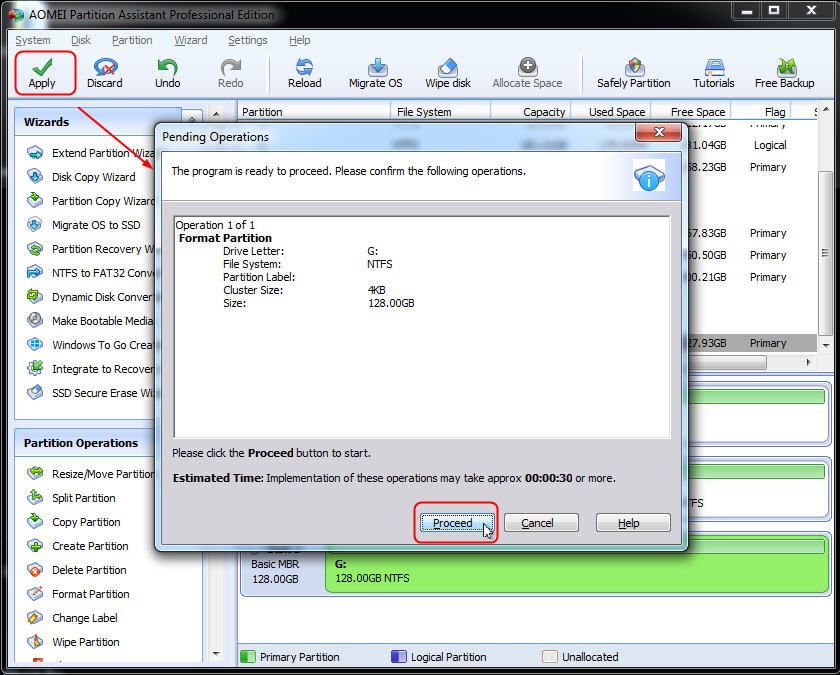Click Free Backup toolbar icon
The image size is (840, 675).
coord(785,73)
